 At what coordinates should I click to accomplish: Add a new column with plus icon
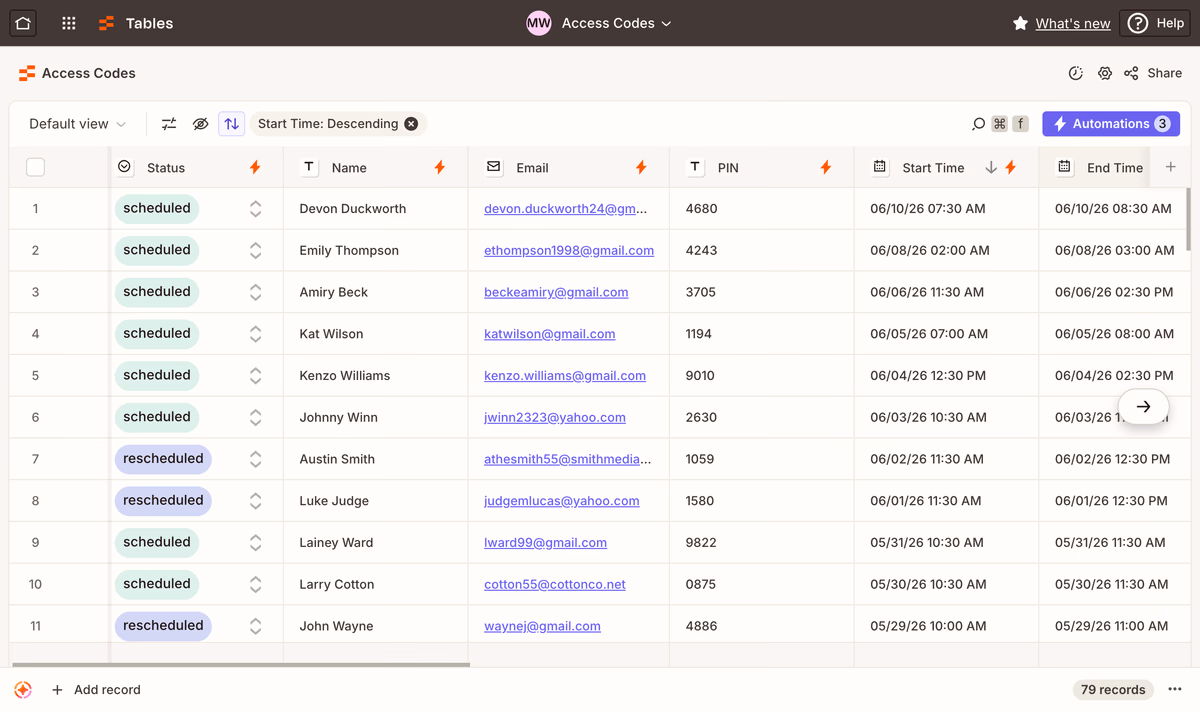[1171, 167]
